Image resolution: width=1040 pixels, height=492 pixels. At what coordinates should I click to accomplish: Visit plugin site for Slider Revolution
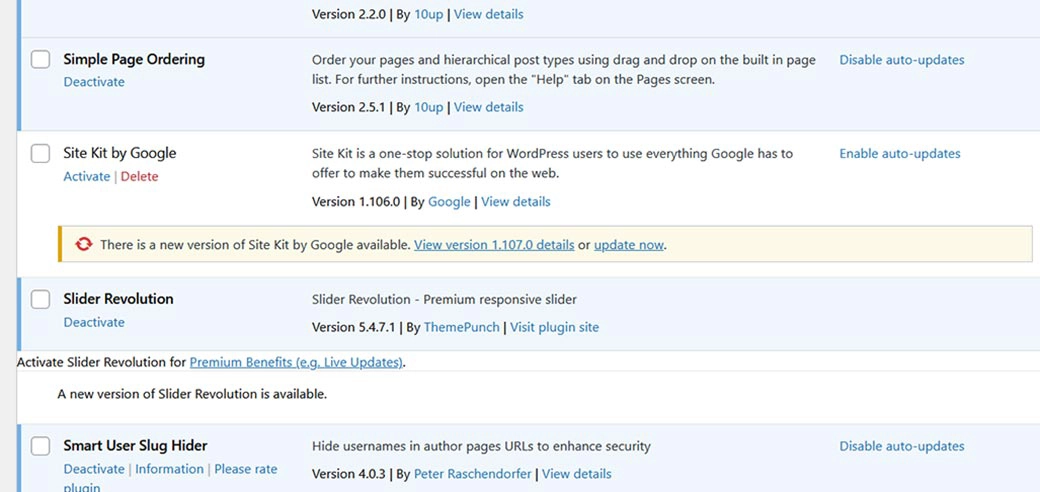tap(554, 327)
